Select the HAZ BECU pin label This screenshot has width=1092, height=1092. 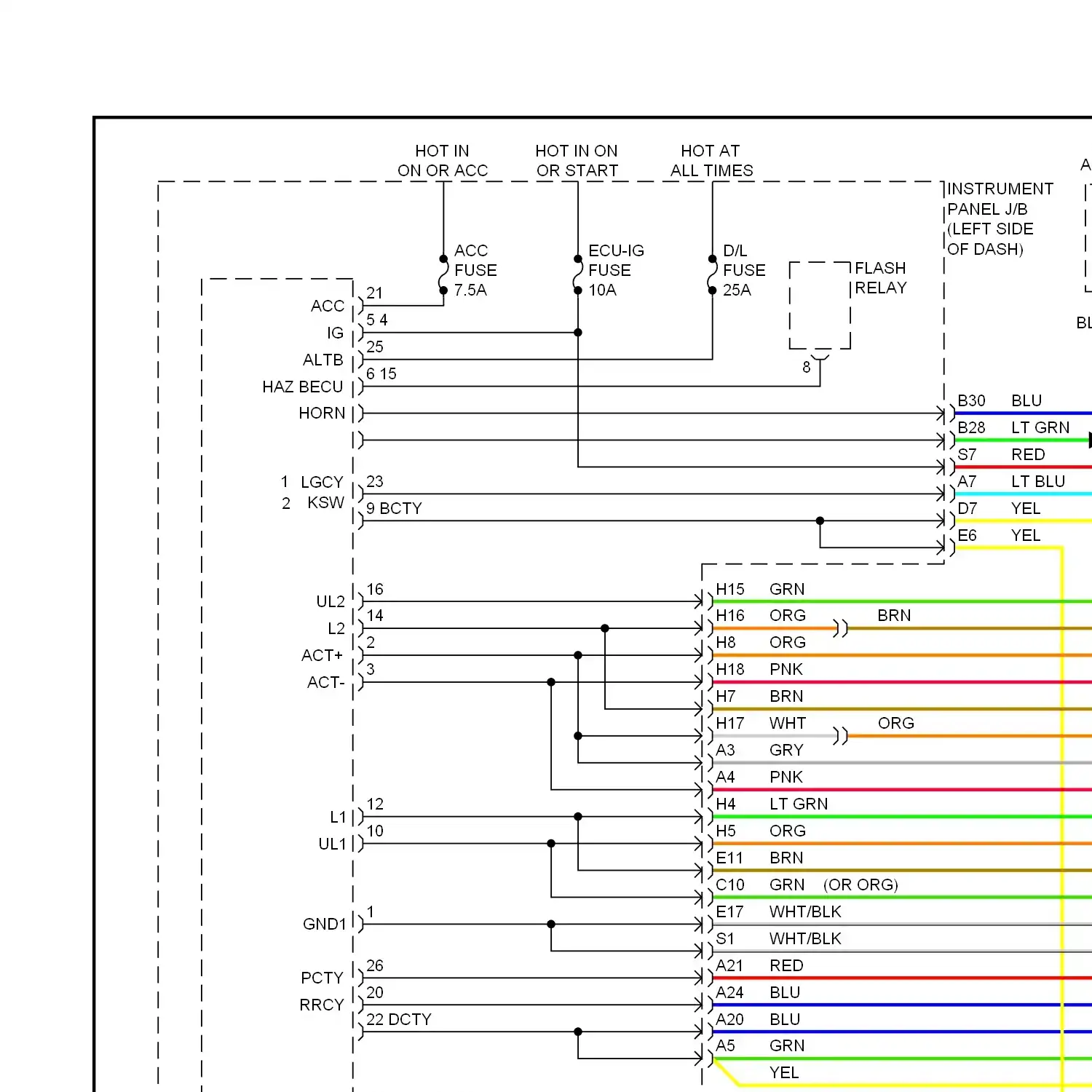[303, 387]
